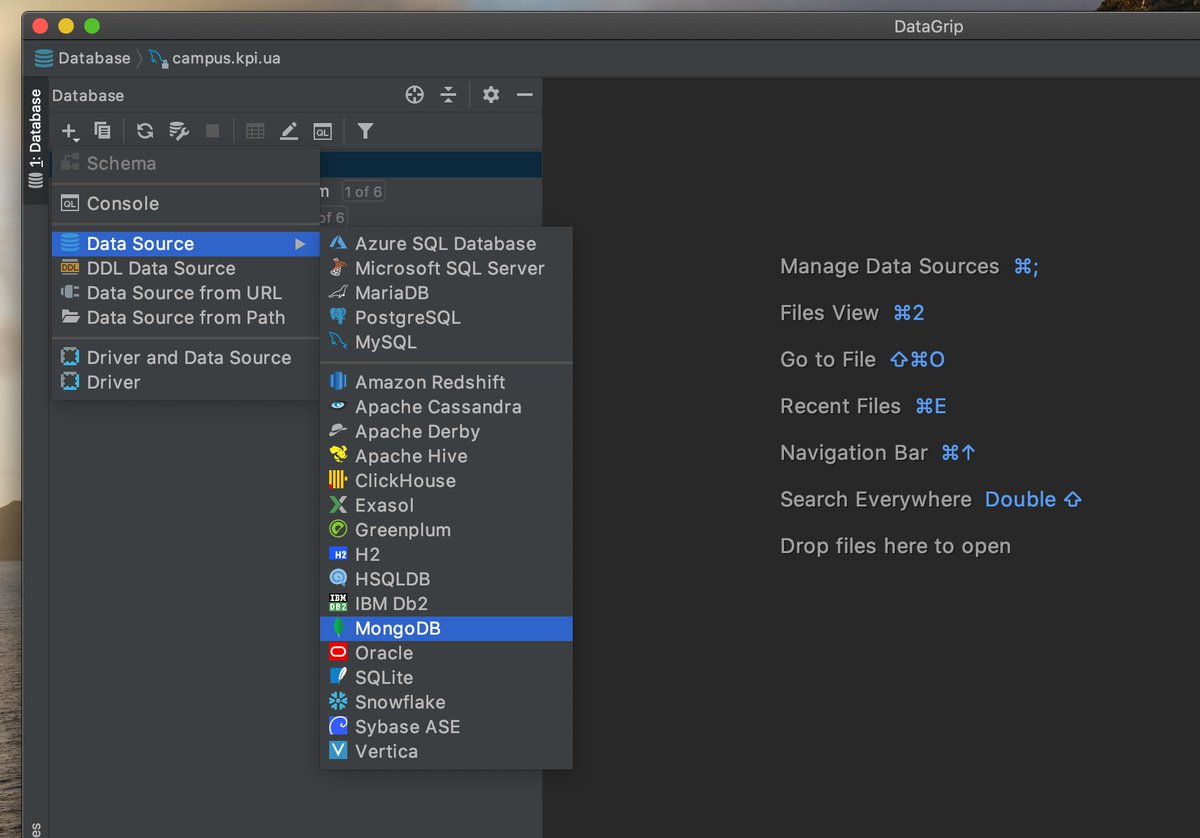Open the query console QL toolbar icon

pos(322,131)
